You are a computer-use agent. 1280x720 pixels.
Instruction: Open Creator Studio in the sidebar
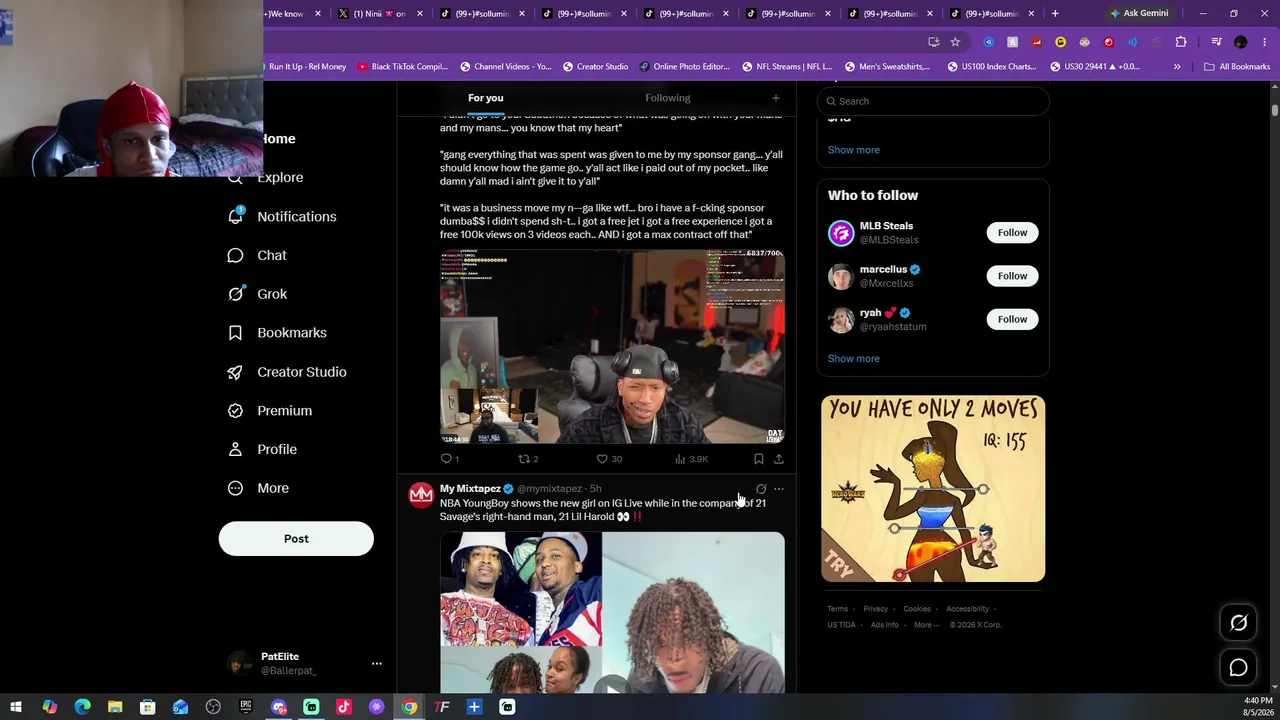coord(301,372)
